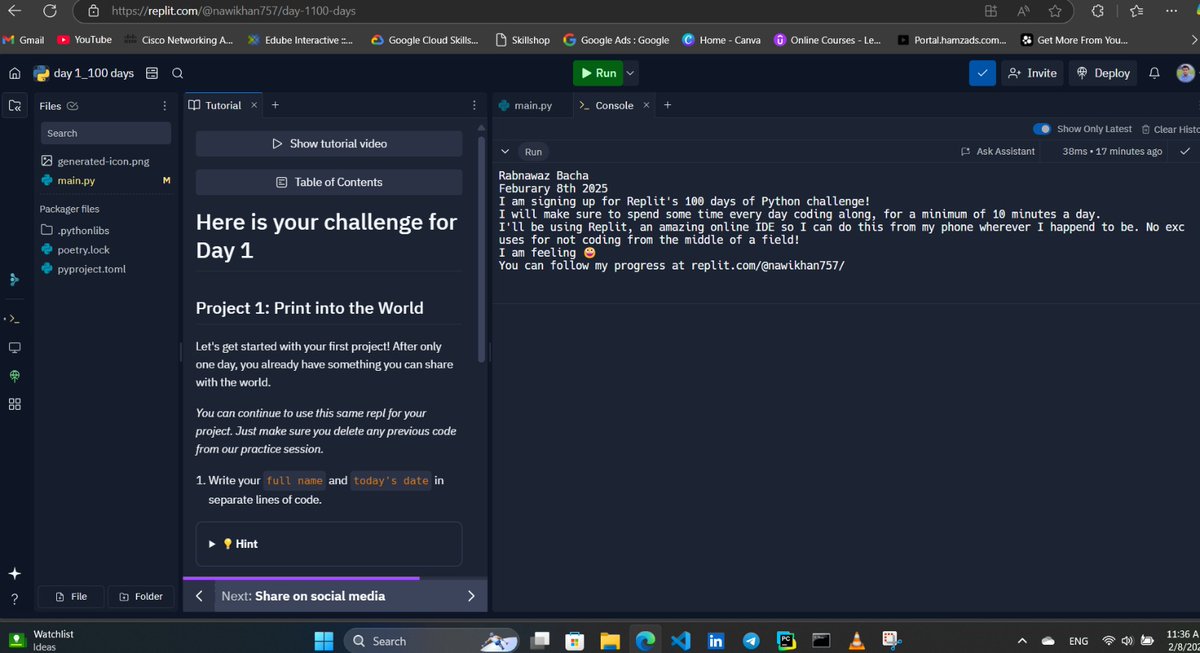Click the small Run chip in console
1200x653 pixels.
(533, 152)
